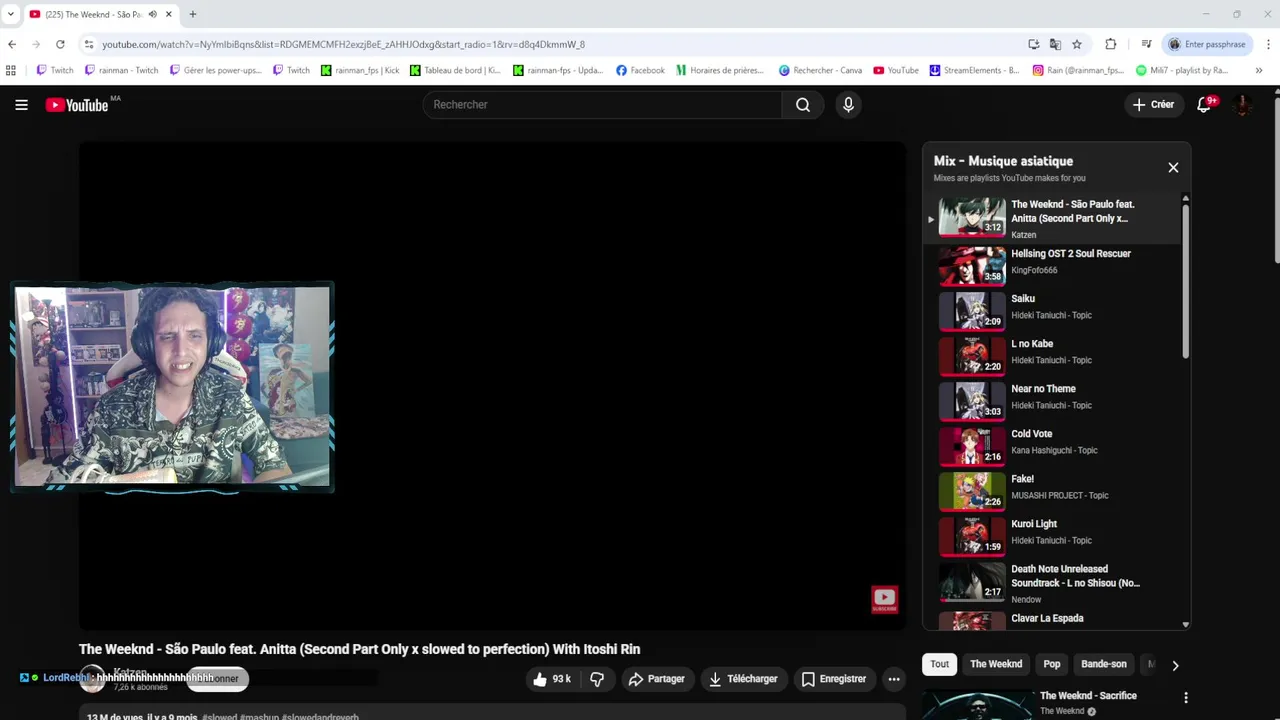Screen dimensions: 1280x720
Task: Open the notifications bell
Action: (x=1204, y=105)
